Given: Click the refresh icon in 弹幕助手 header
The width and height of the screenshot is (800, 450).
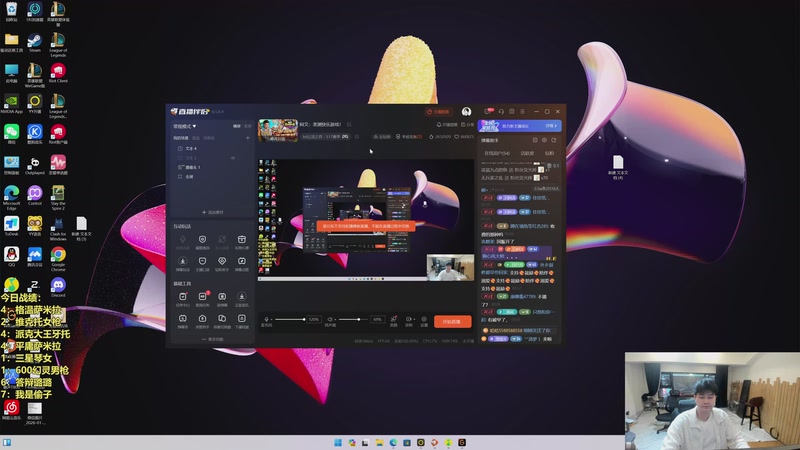Looking at the screenshot, I should 554,140.
